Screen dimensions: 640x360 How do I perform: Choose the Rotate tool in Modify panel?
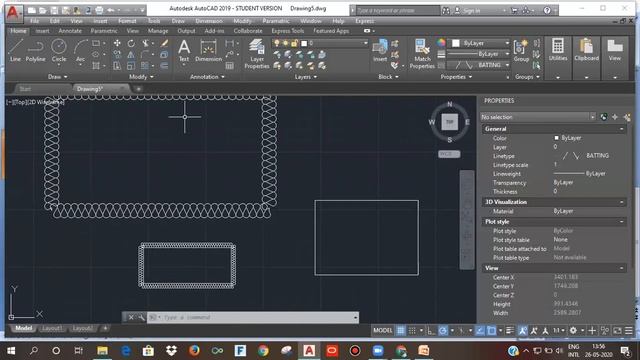click(131, 43)
